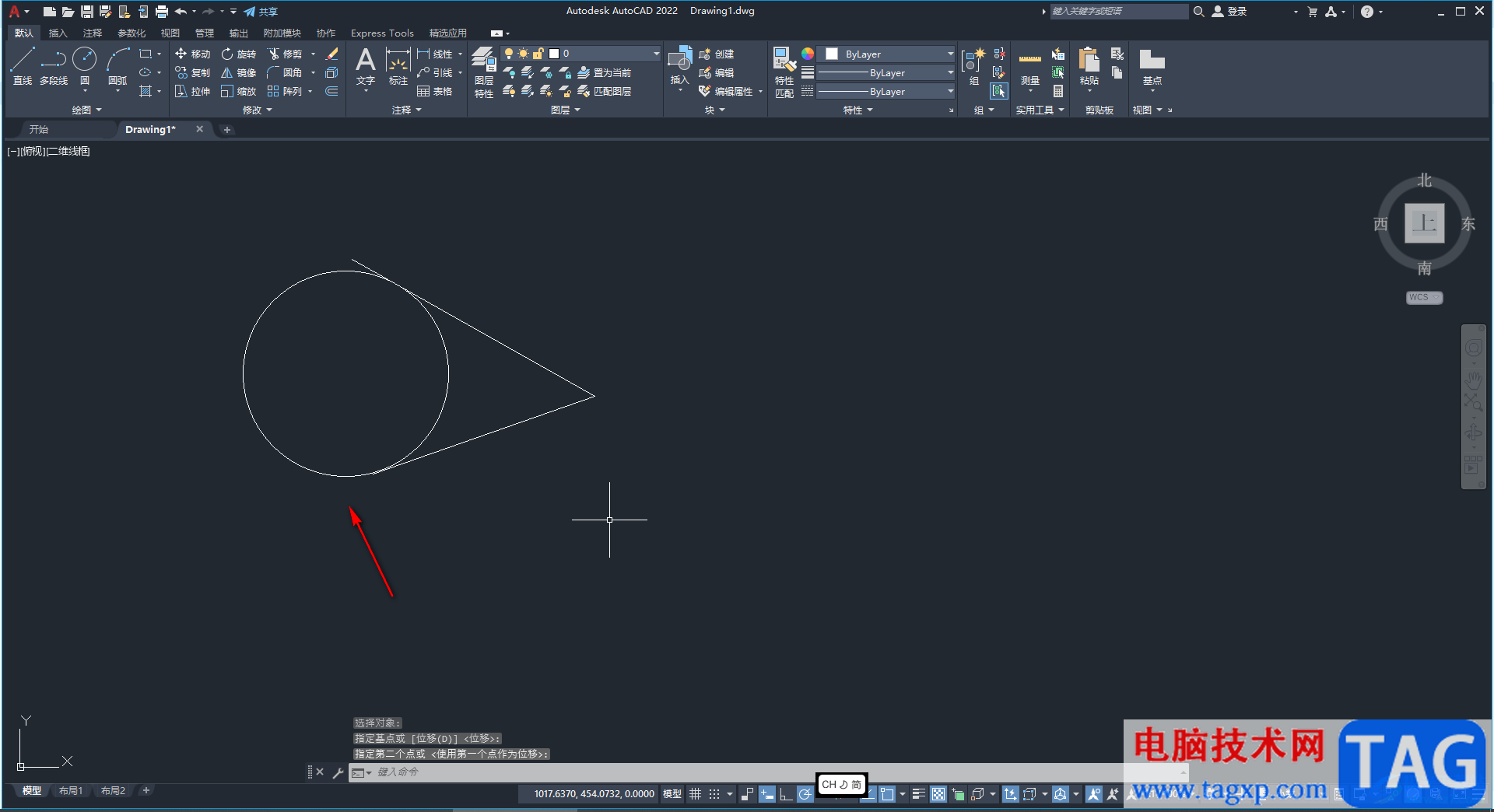
Task: Click the 阵列 (Array) tool
Action: 285,91
